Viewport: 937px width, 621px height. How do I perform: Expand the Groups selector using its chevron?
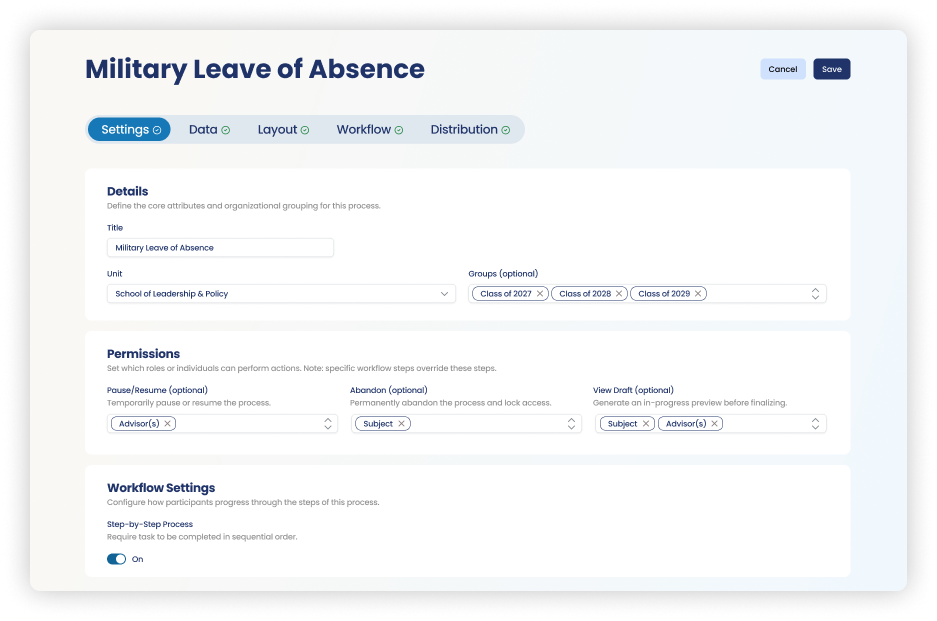pyautogui.click(x=815, y=293)
